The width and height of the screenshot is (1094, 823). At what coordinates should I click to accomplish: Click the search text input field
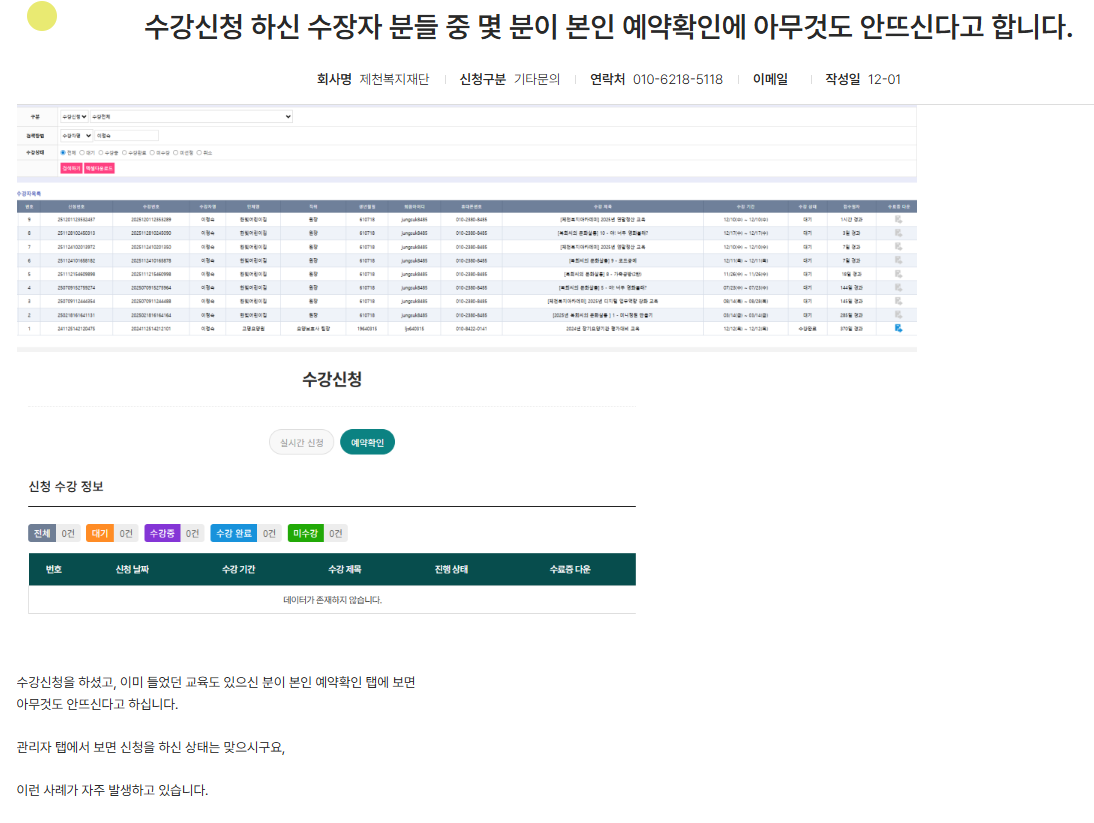(126, 135)
